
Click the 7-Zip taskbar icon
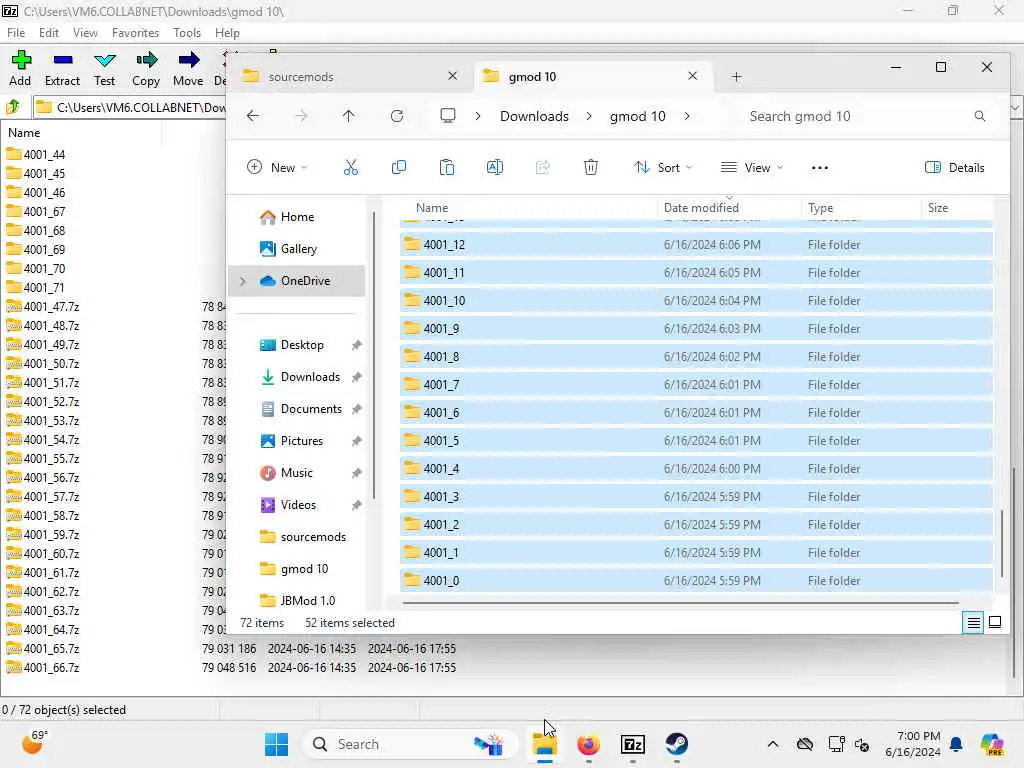point(632,744)
